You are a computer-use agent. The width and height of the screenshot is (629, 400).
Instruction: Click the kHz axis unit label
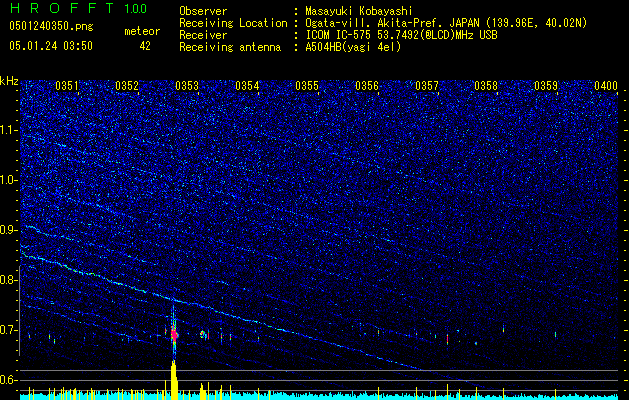pyautogui.click(x=9, y=81)
